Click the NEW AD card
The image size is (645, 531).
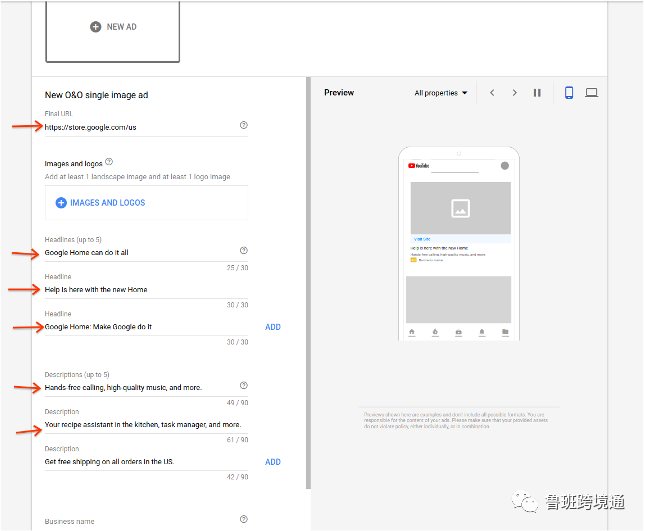[x=113, y=31]
